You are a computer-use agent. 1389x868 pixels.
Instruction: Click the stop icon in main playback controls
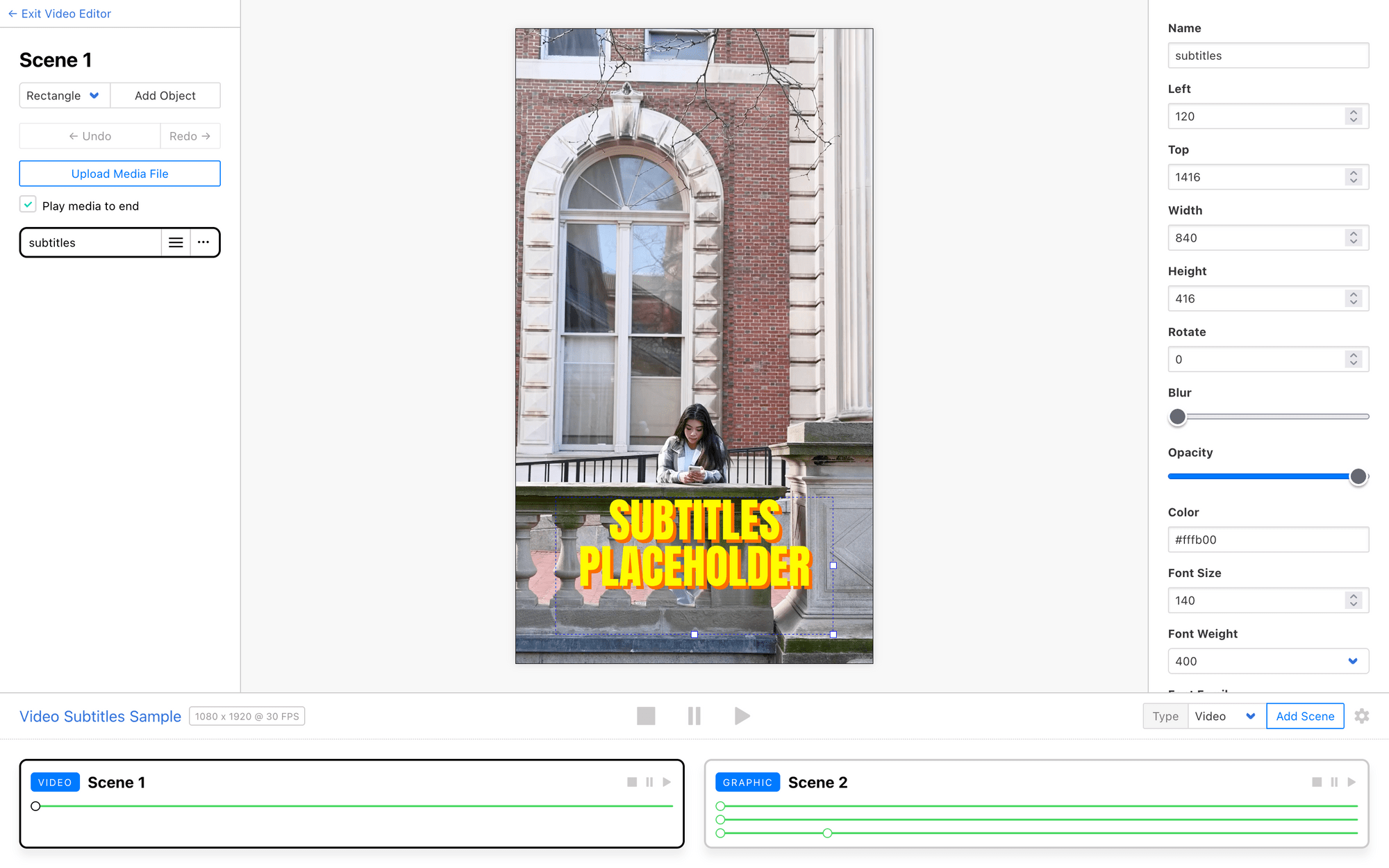click(646, 716)
